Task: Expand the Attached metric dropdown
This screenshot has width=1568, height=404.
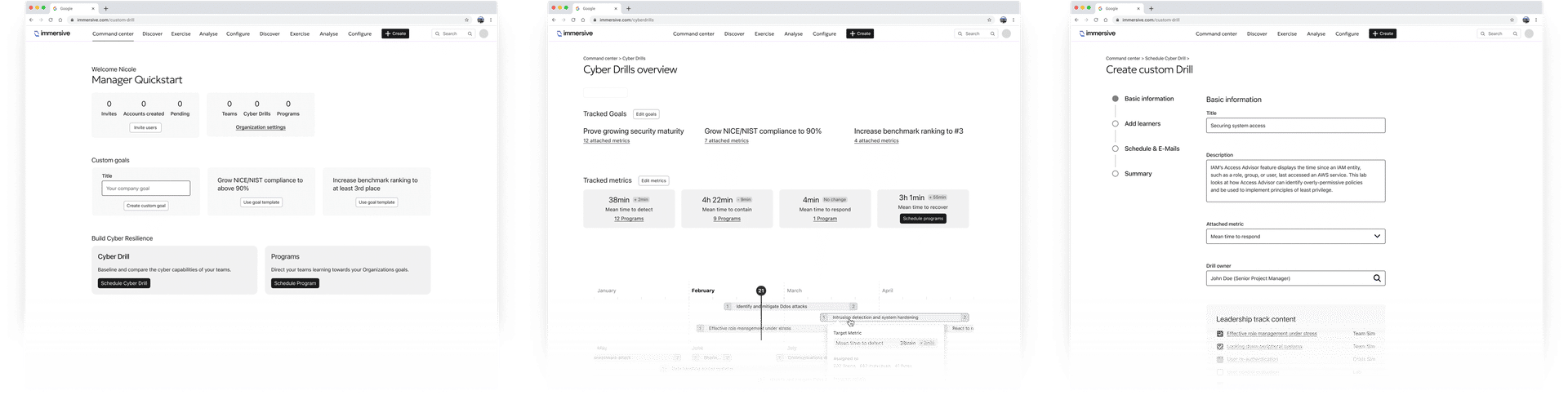Action: click(1295, 236)
